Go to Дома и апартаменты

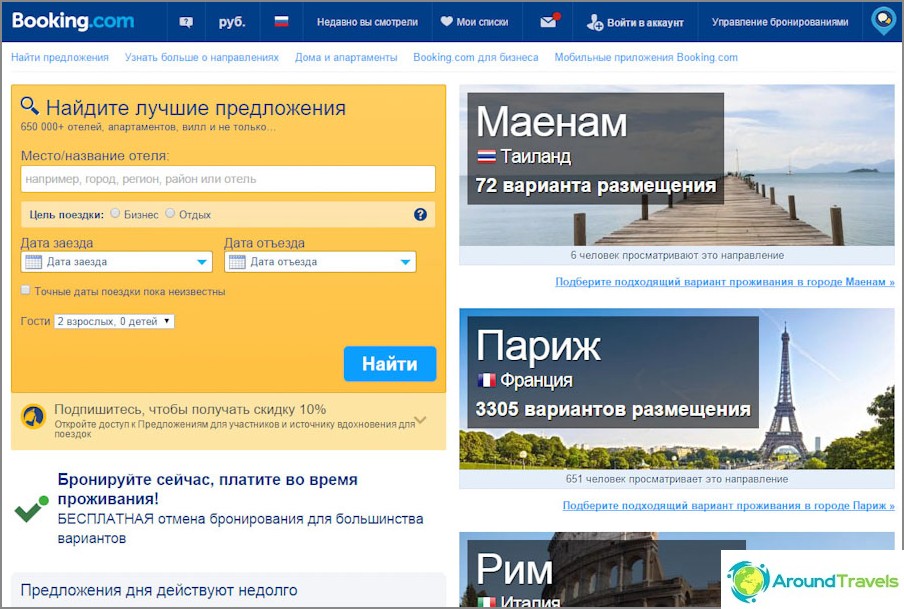click(x=346, y=57)
